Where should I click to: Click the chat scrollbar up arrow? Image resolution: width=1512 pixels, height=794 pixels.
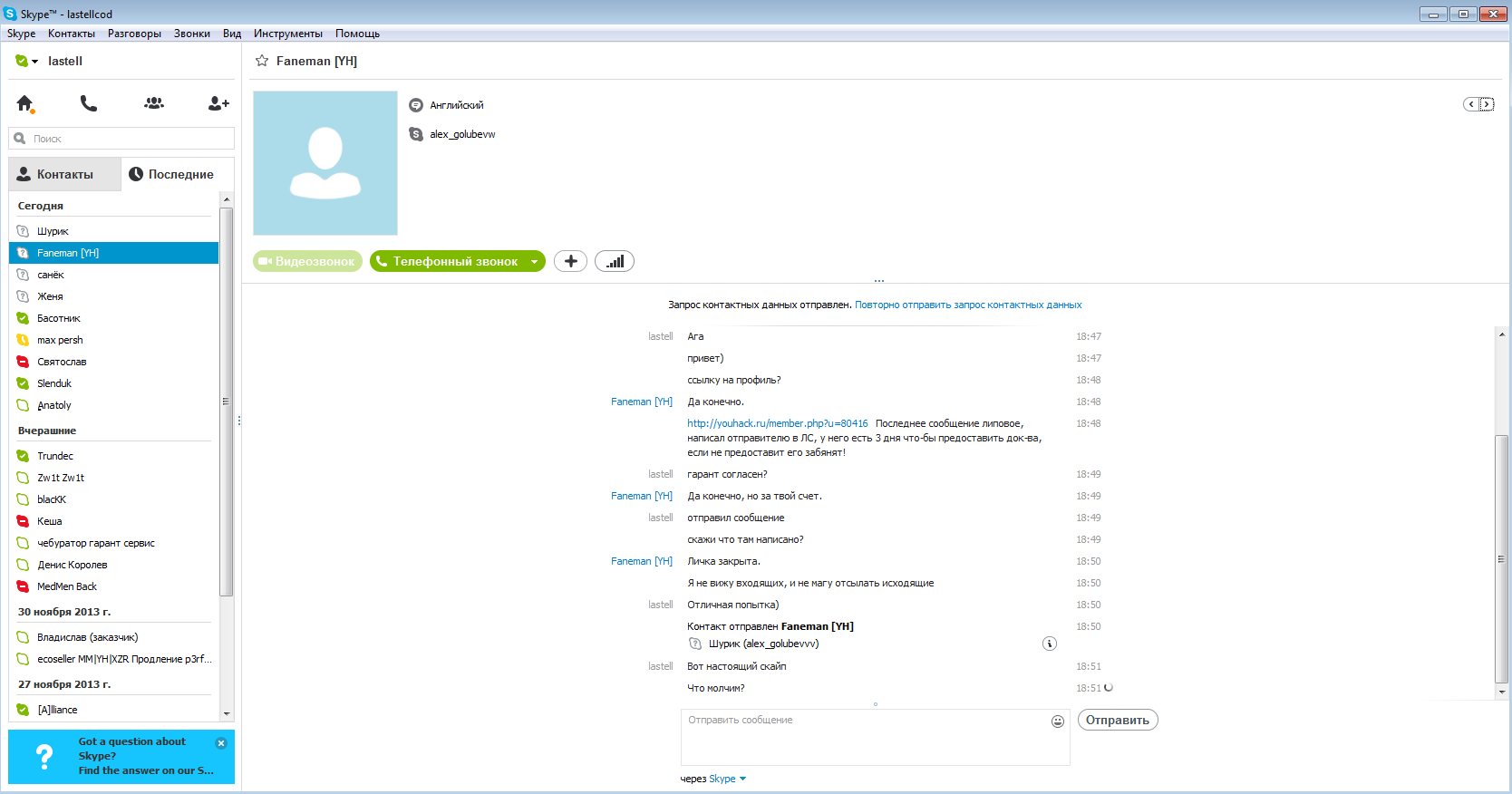1502,334
